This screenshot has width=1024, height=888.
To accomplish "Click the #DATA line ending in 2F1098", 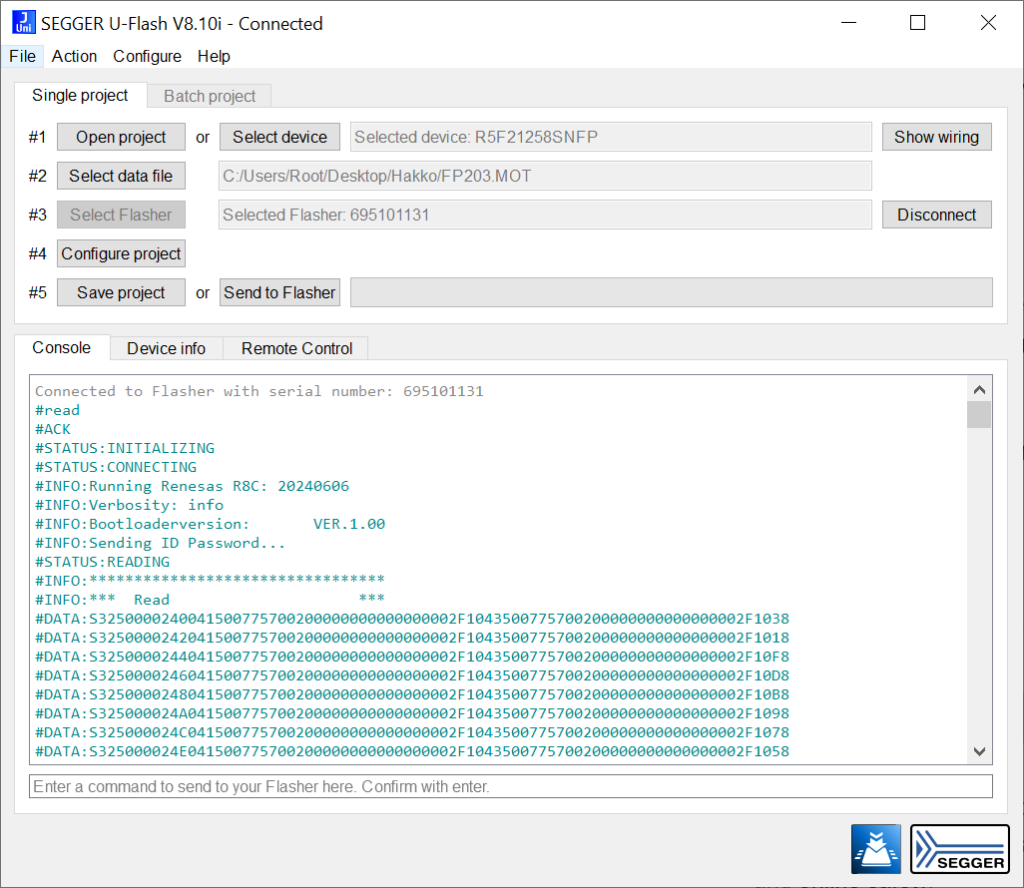I will coord(412,713).
